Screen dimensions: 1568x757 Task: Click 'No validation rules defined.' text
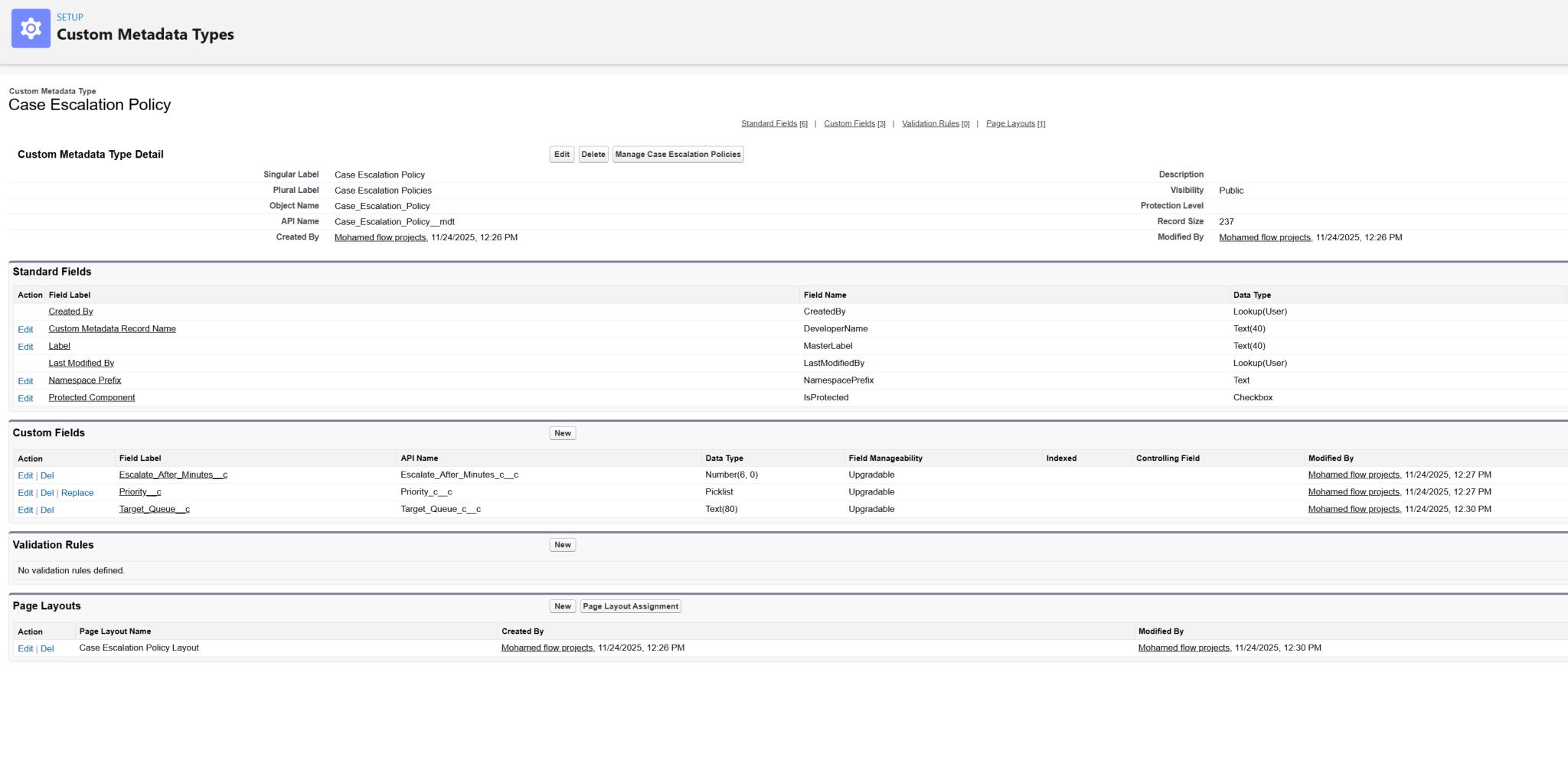(71, 570)
